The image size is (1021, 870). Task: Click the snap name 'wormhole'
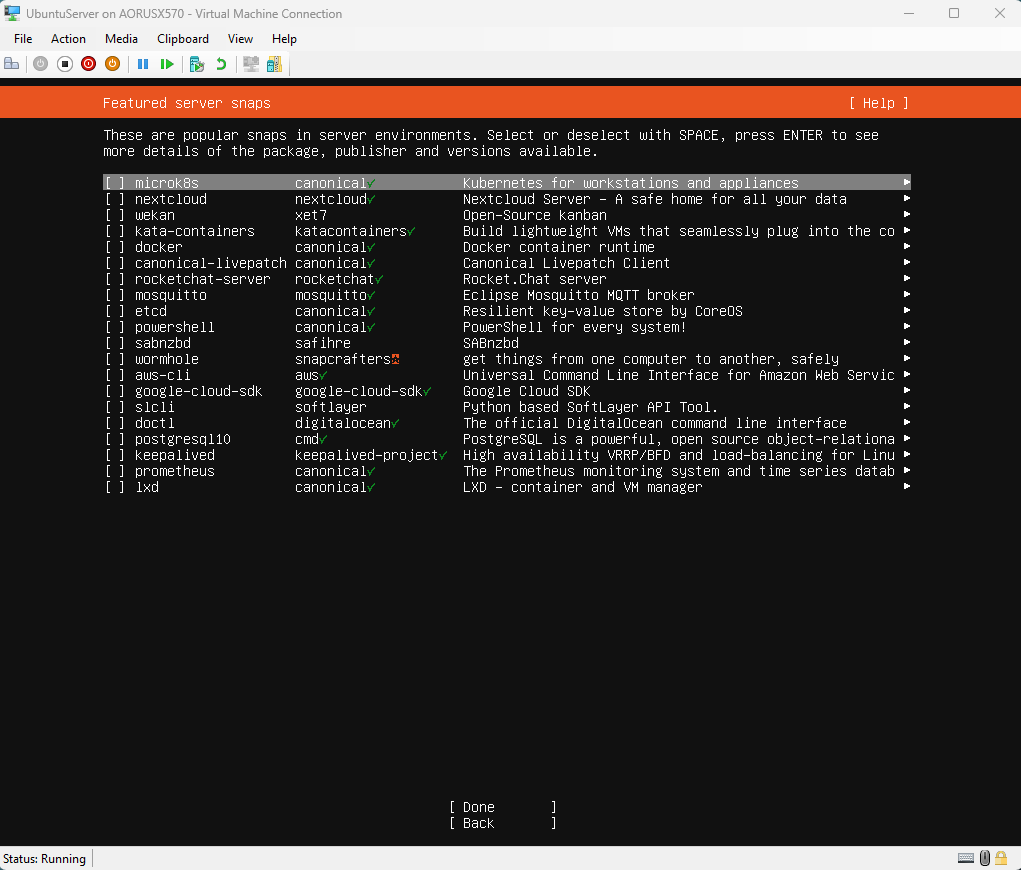pyautogui.click(x=167, y=359)
